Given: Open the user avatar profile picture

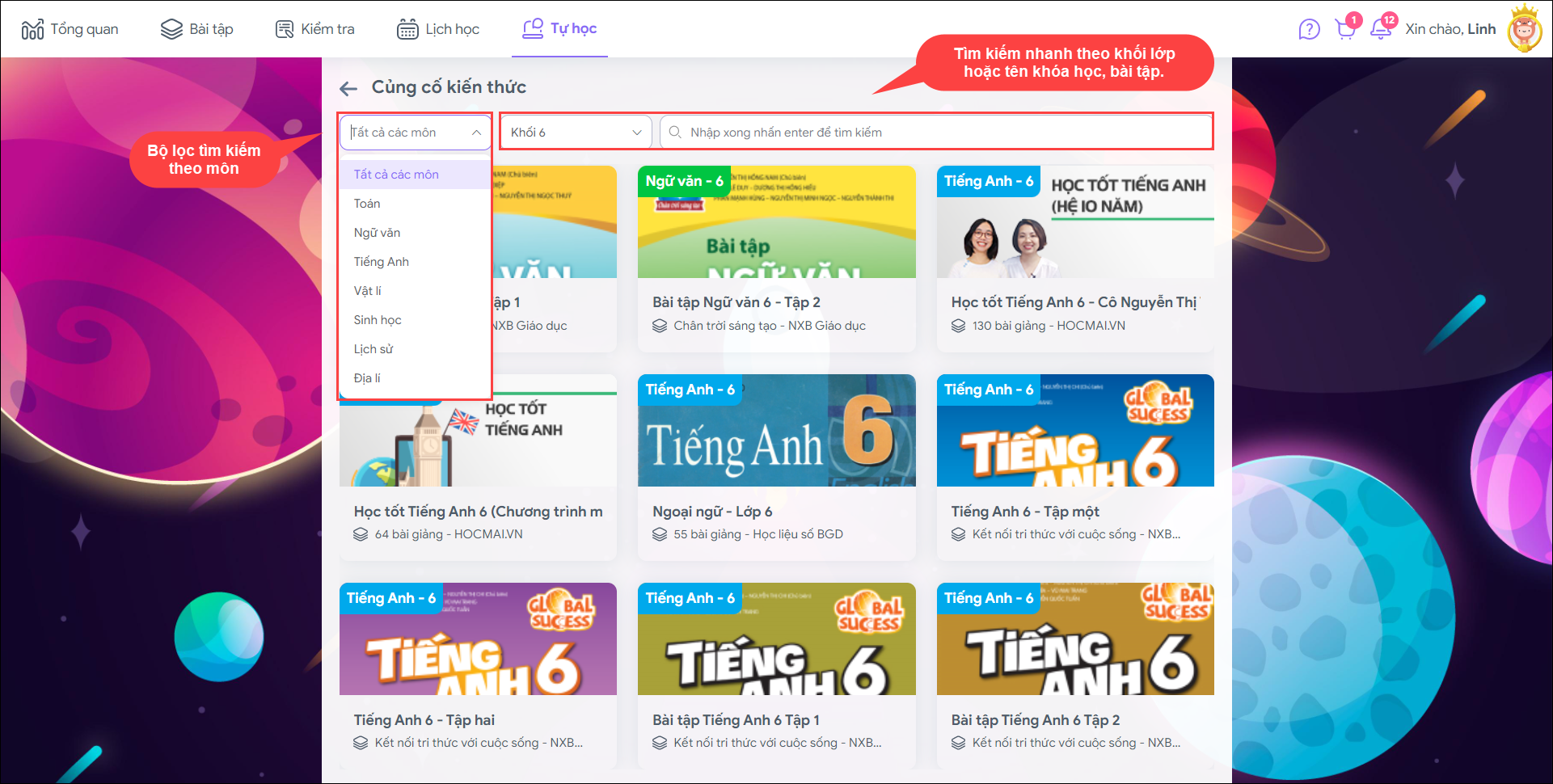Looking at the screenshot, I should pyautogui.click(x=1525, y=29).
